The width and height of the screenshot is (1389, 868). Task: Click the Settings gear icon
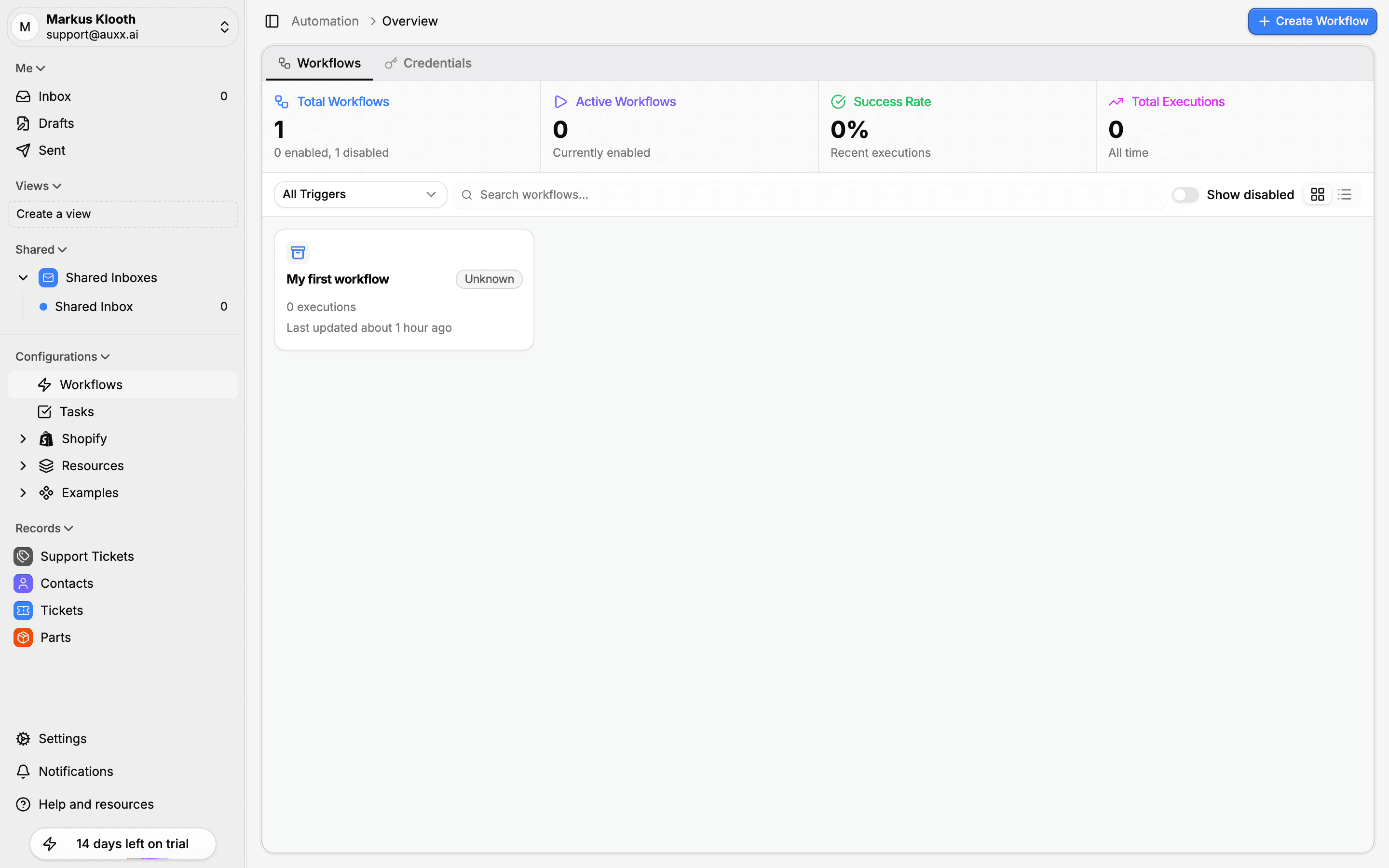click(23, 739)
